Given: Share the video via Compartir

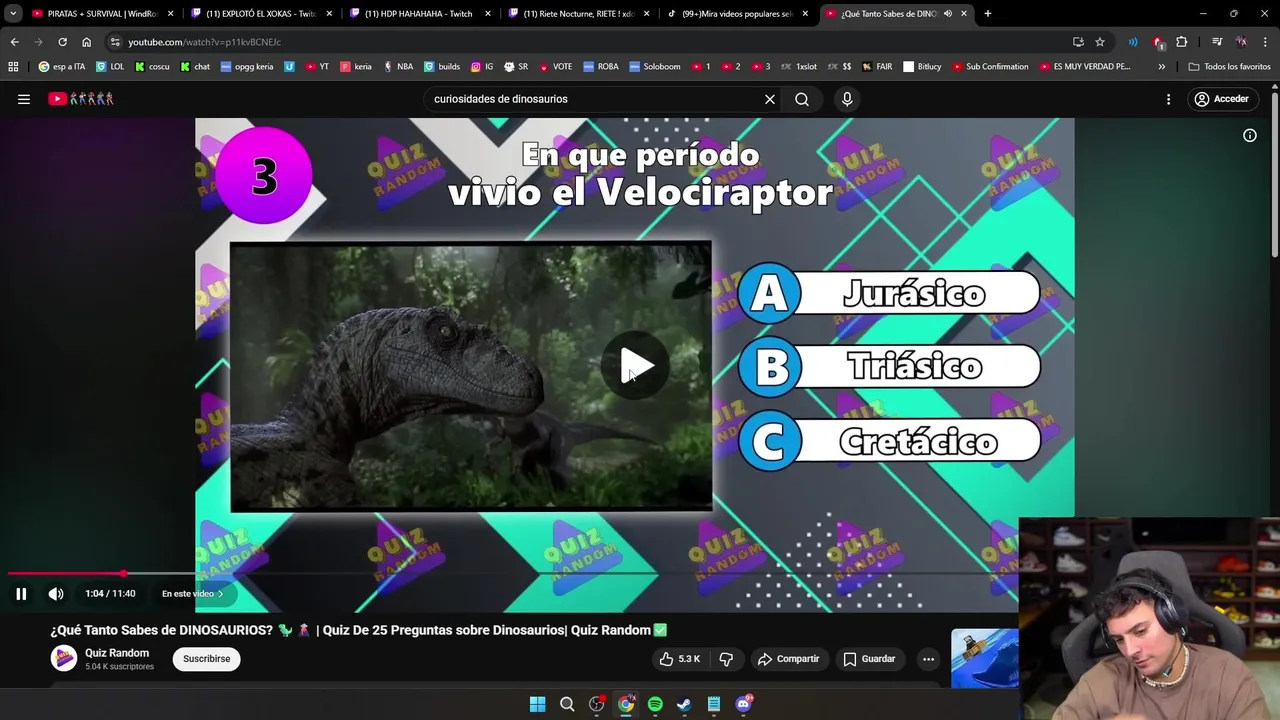Looking at the screenshot, I should [x=788, y=659].
